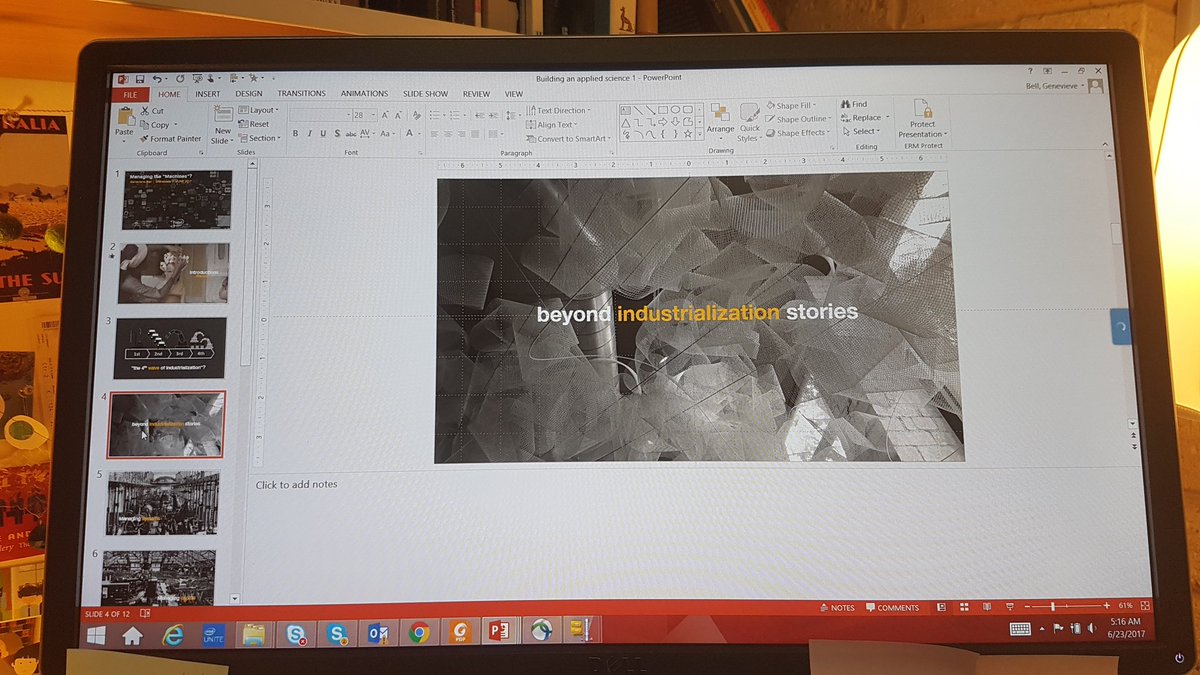Increase font size with the larger A
Screen dimensions: 1200x675
pos(385,115)
